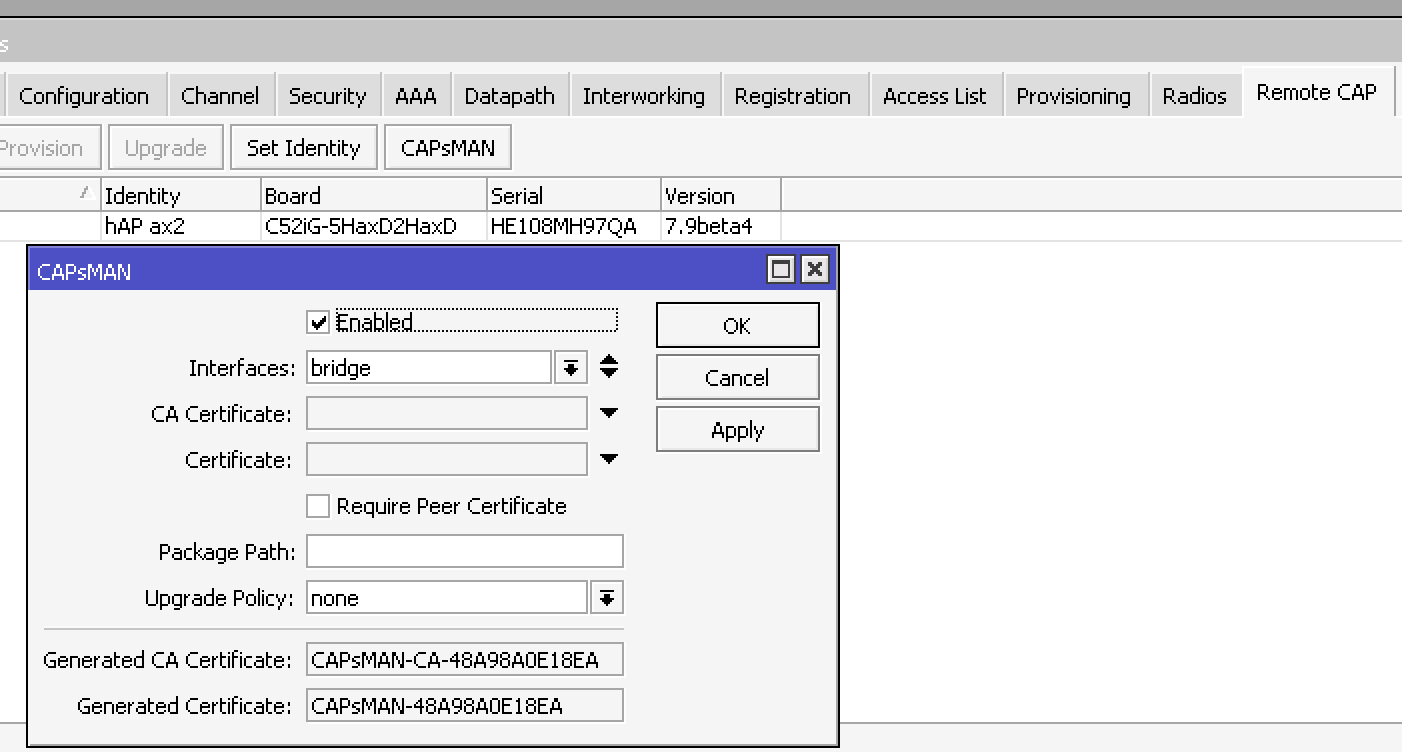
Task: Open Interfaces dropdown list arrow
Action: click(x=570, y=368)
